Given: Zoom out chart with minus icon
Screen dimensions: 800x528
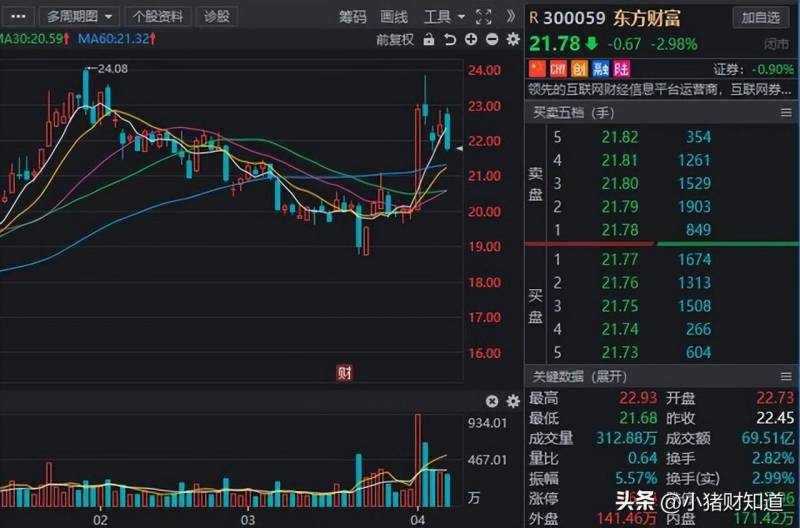Looking at the screenshot, I should (x=492, y=39).
